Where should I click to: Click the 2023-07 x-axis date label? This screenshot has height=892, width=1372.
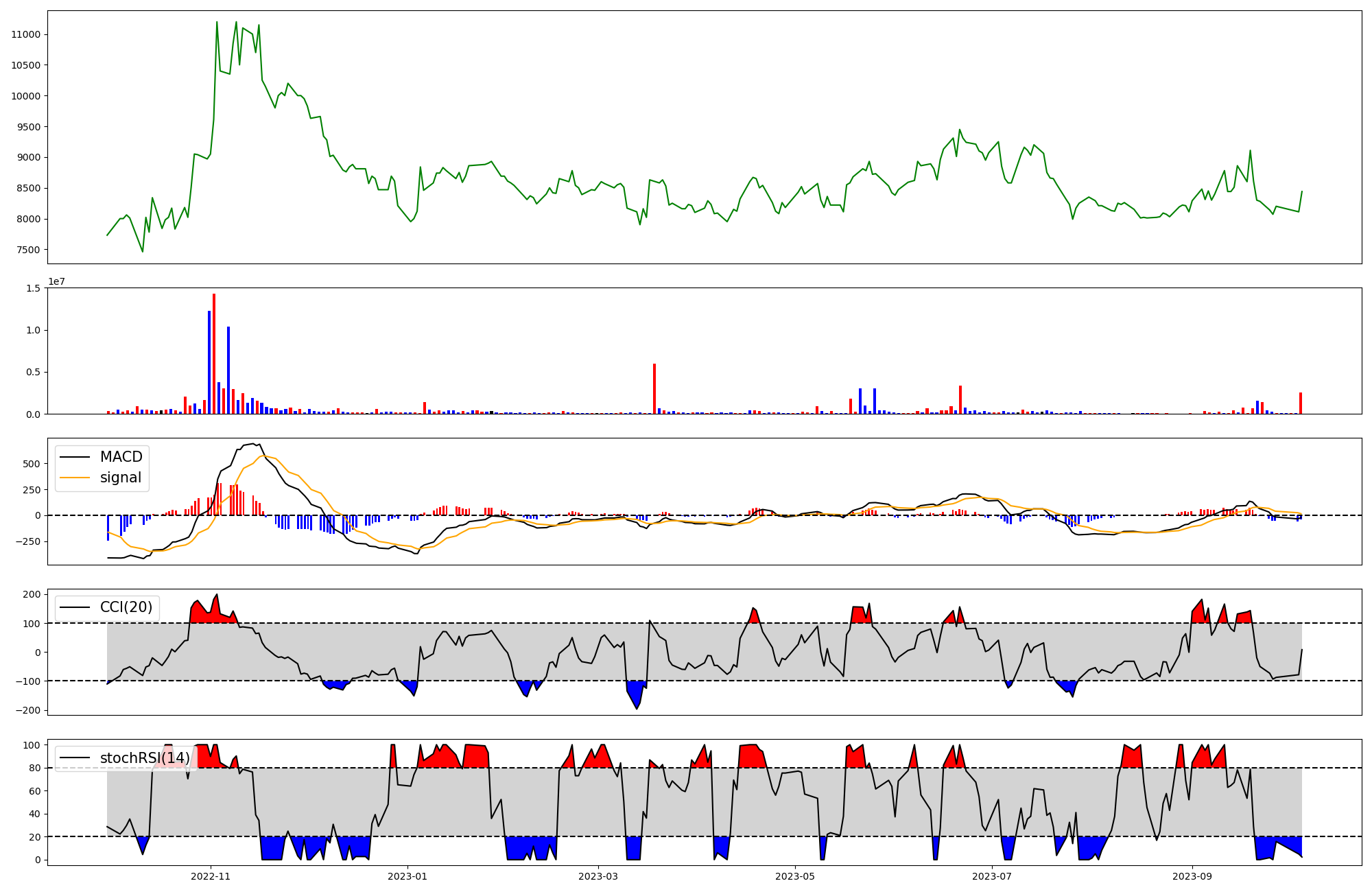[993, 876]
